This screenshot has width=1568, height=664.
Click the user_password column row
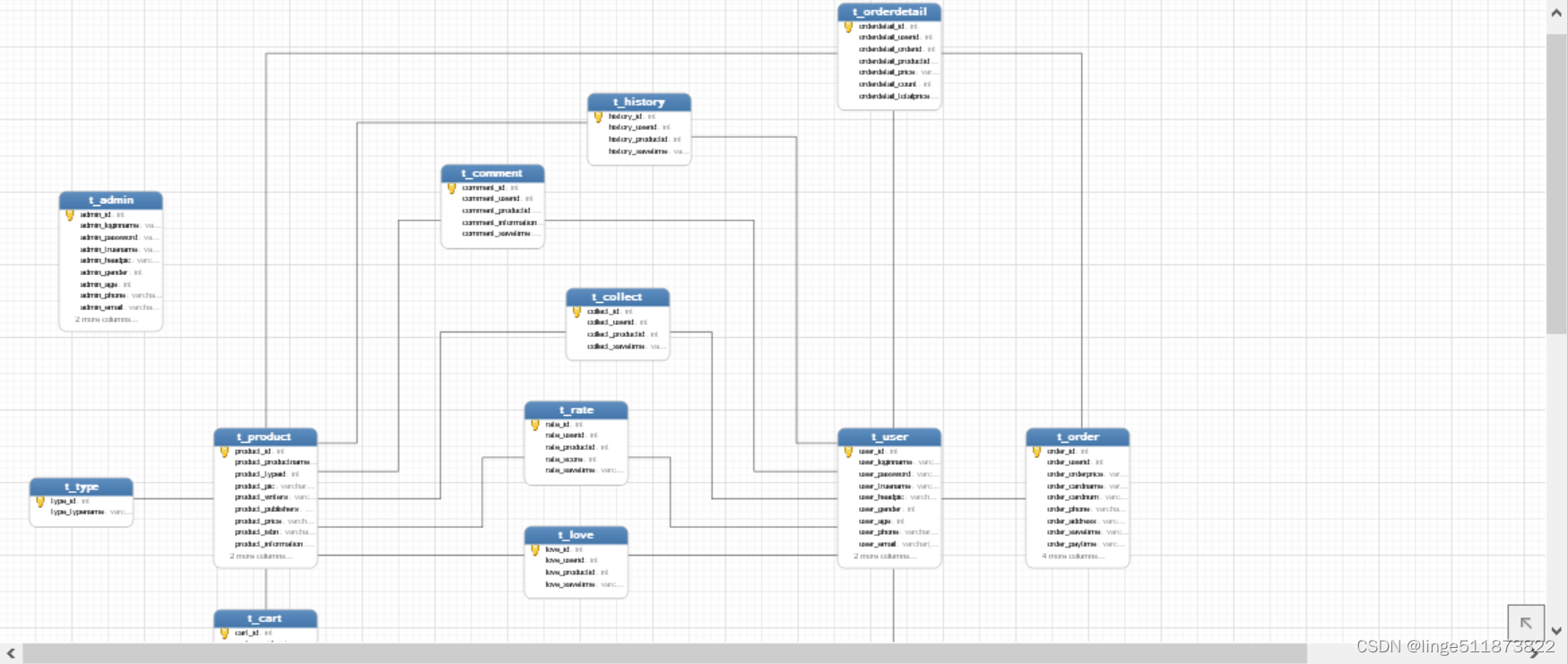point(889,474)
